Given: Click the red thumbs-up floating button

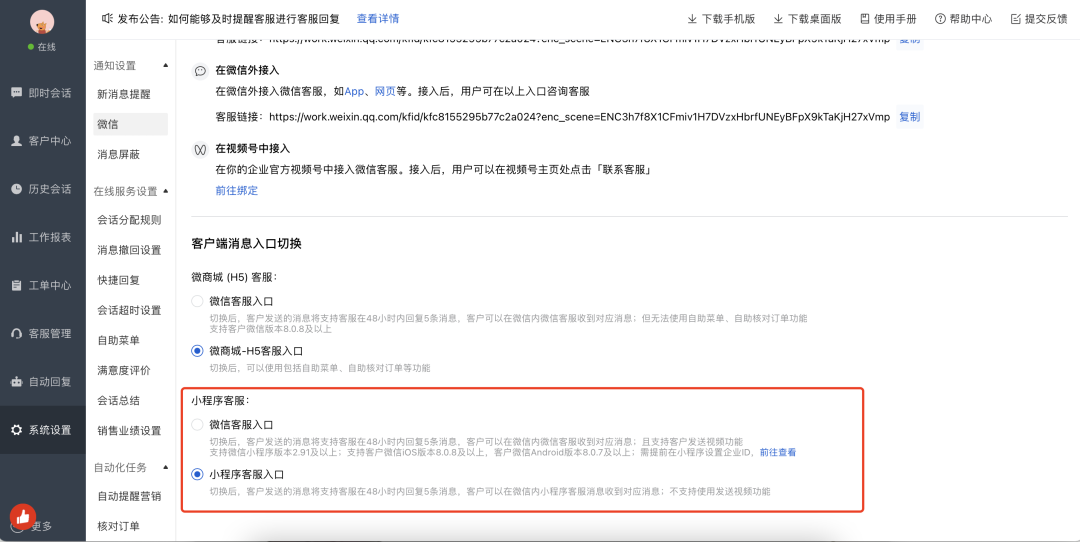Looking at the screenshot, I should 23,517.
